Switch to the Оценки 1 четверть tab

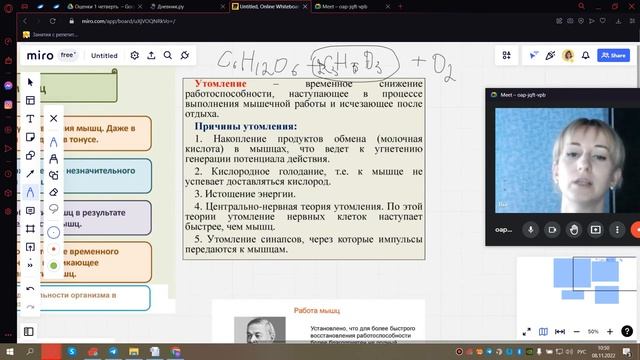pos(104,7)
